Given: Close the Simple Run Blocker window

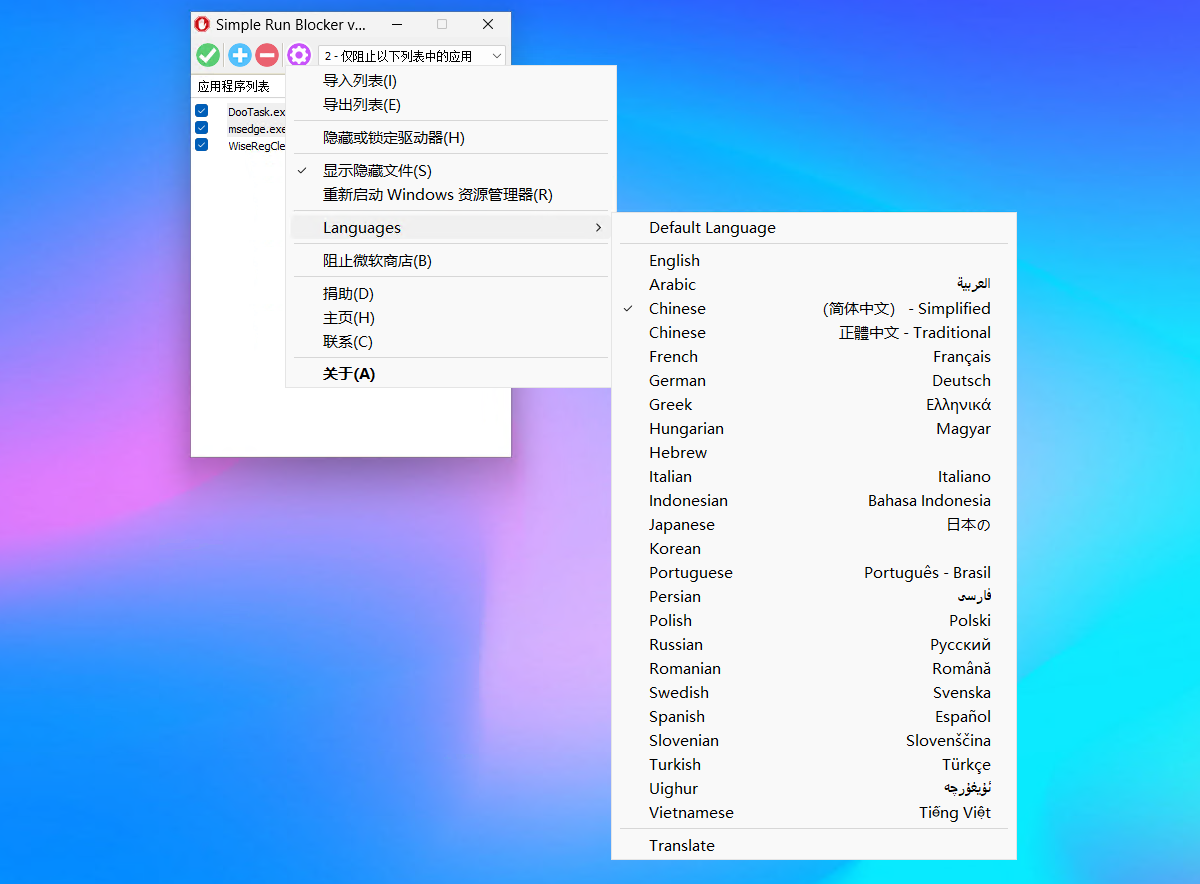Looking at the screenshot, I should [x=488, y=24].
